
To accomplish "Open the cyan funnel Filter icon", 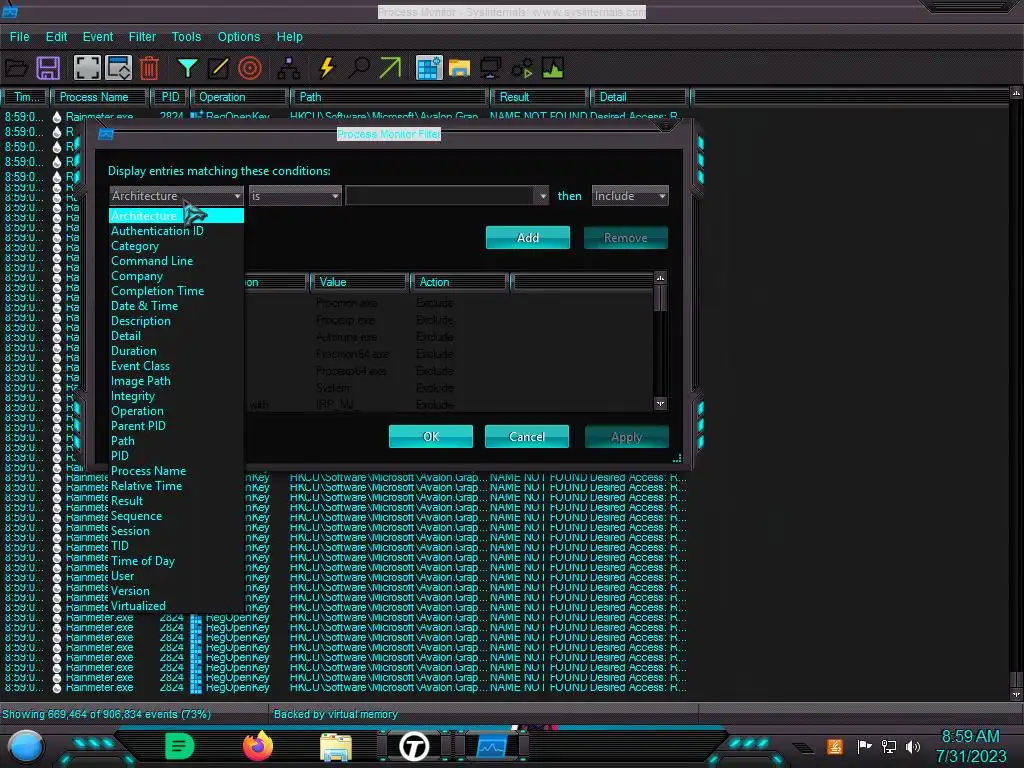I will coord(187,68).
